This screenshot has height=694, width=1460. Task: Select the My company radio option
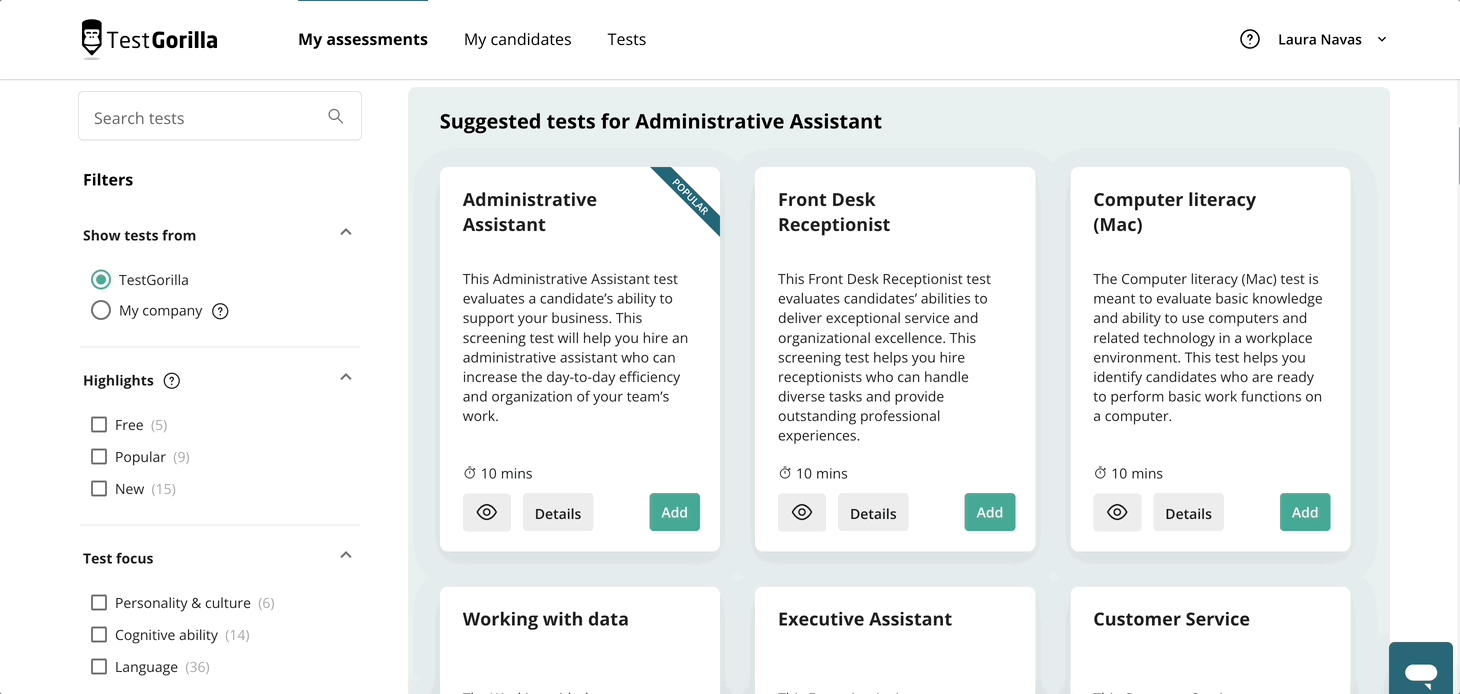[x=100, y=310]
